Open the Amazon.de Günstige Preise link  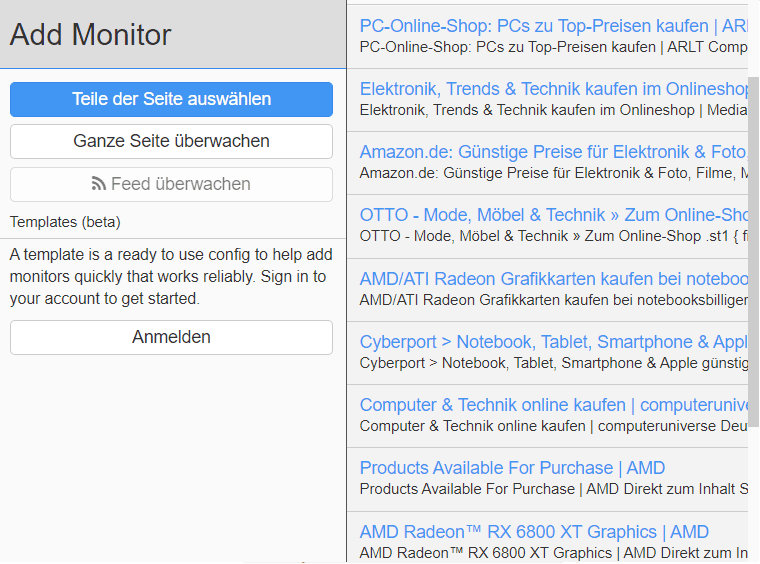tap(554, 152)
